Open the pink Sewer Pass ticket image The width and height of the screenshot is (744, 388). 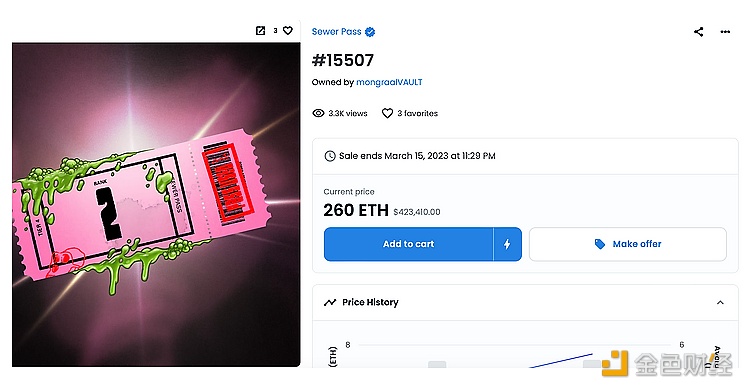(x=156, y=204)
